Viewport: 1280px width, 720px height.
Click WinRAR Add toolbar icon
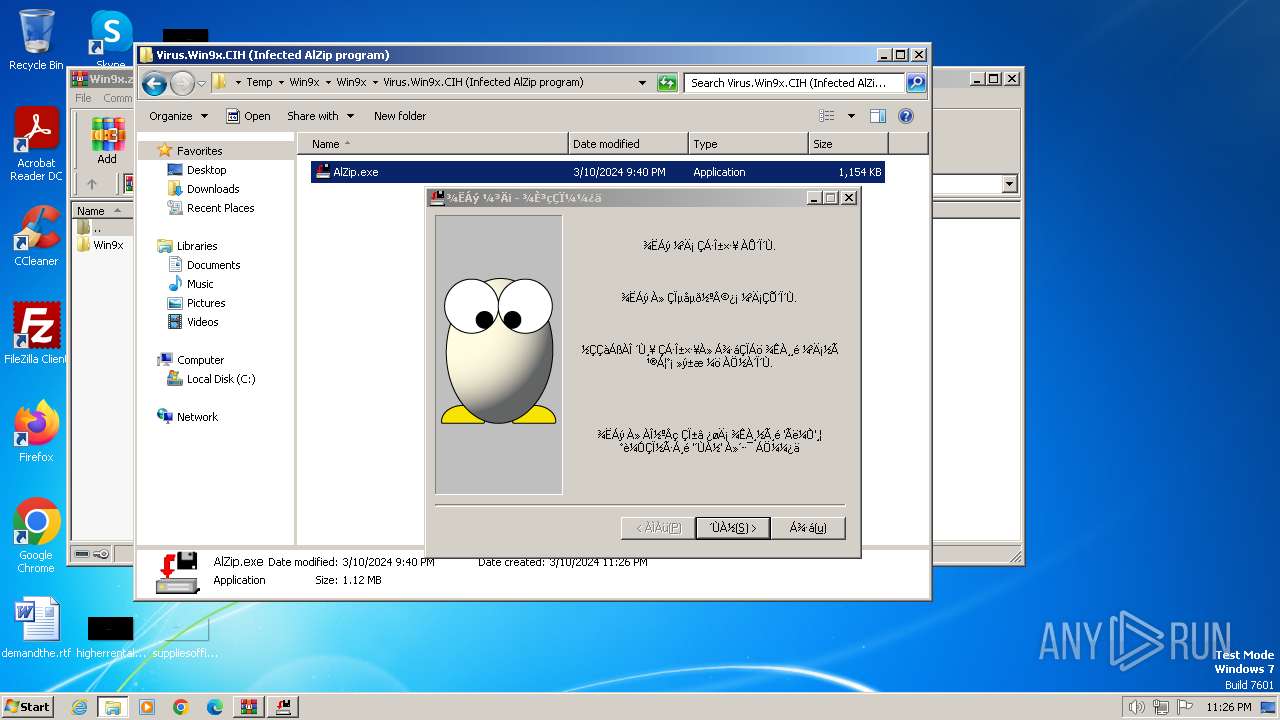point(107,140)
